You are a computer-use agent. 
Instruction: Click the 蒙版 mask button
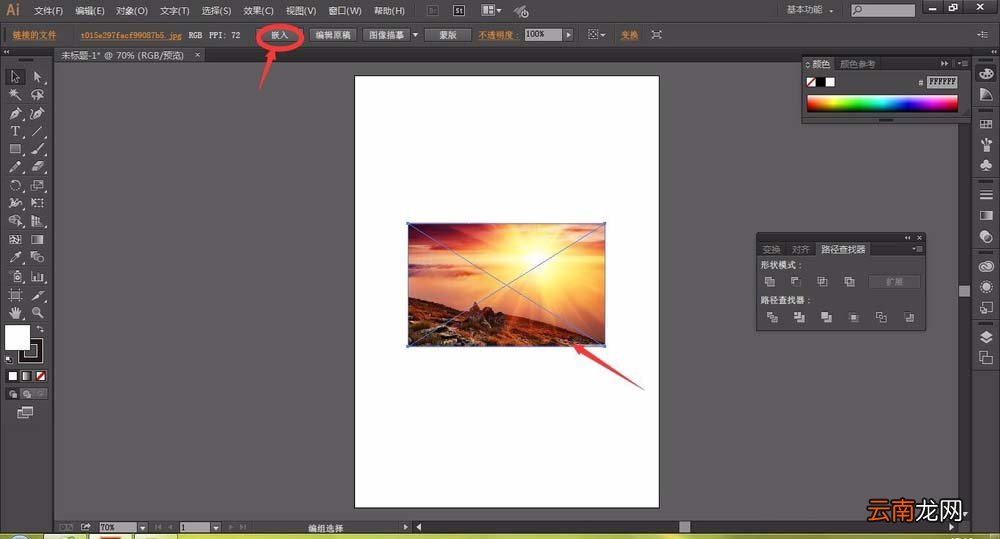coord(448,35)
